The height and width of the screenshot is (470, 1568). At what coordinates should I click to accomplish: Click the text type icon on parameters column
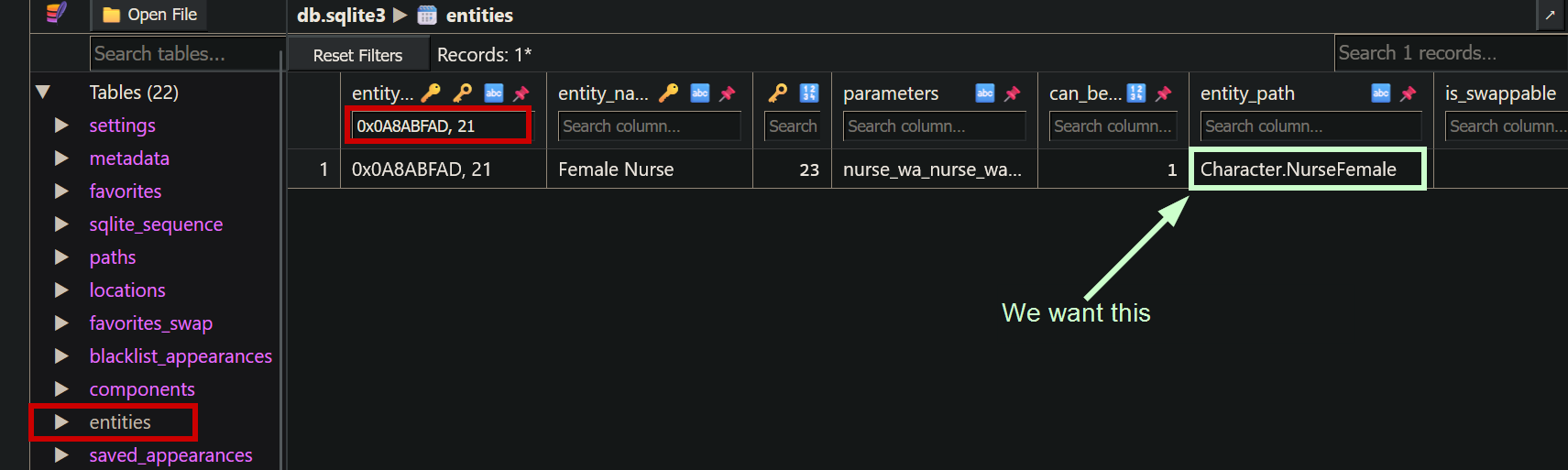[985, 93]
